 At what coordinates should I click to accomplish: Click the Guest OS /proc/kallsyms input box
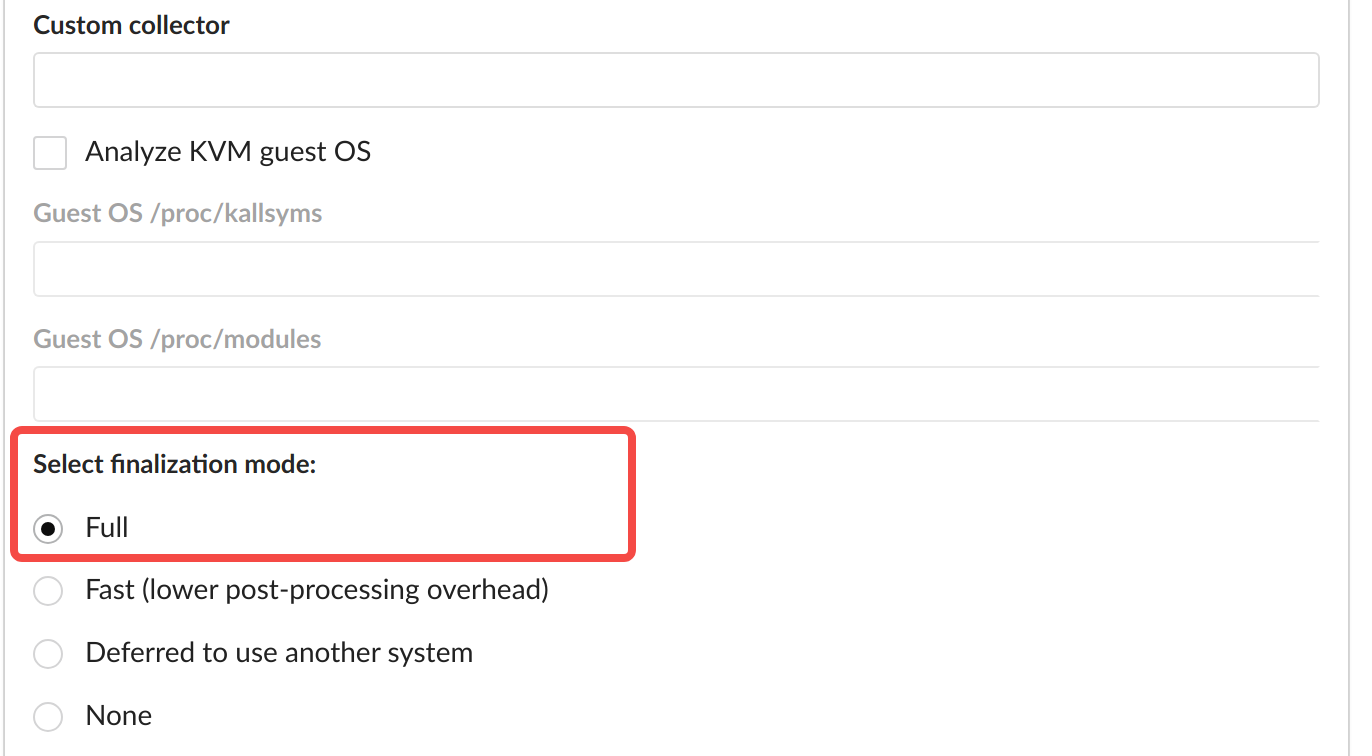tap(676, 269)
